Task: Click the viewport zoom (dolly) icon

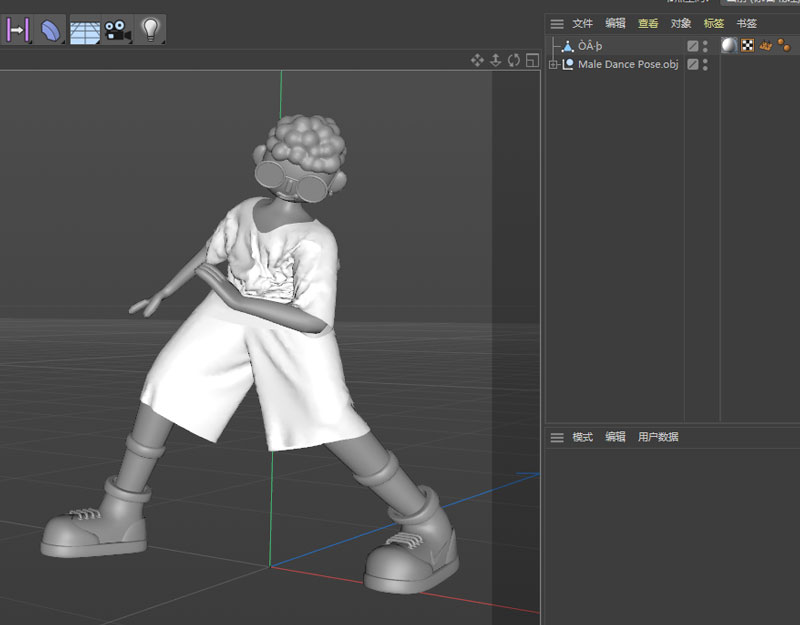Action: click(x=496, y=60)
